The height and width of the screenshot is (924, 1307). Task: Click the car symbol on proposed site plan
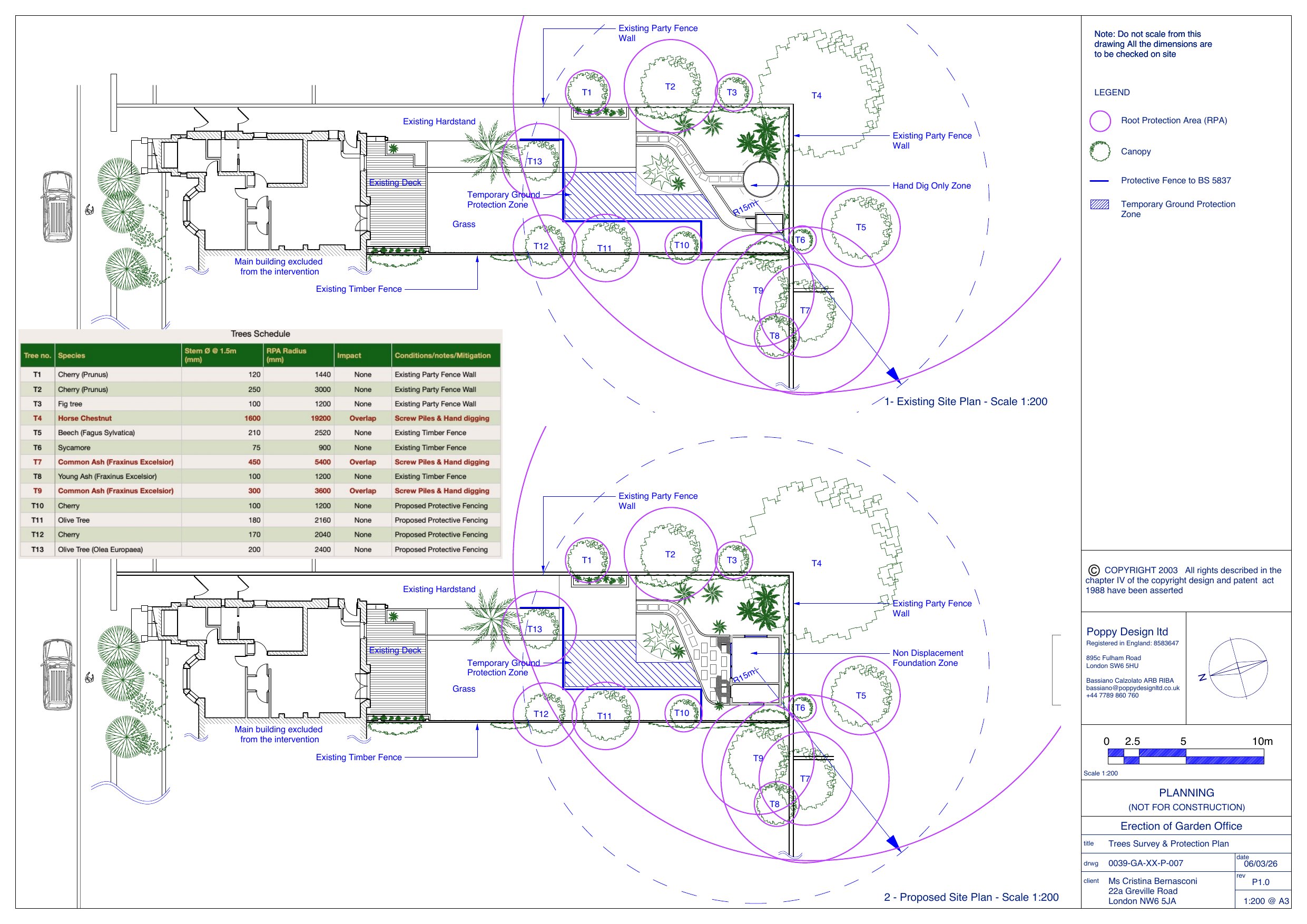57,675
